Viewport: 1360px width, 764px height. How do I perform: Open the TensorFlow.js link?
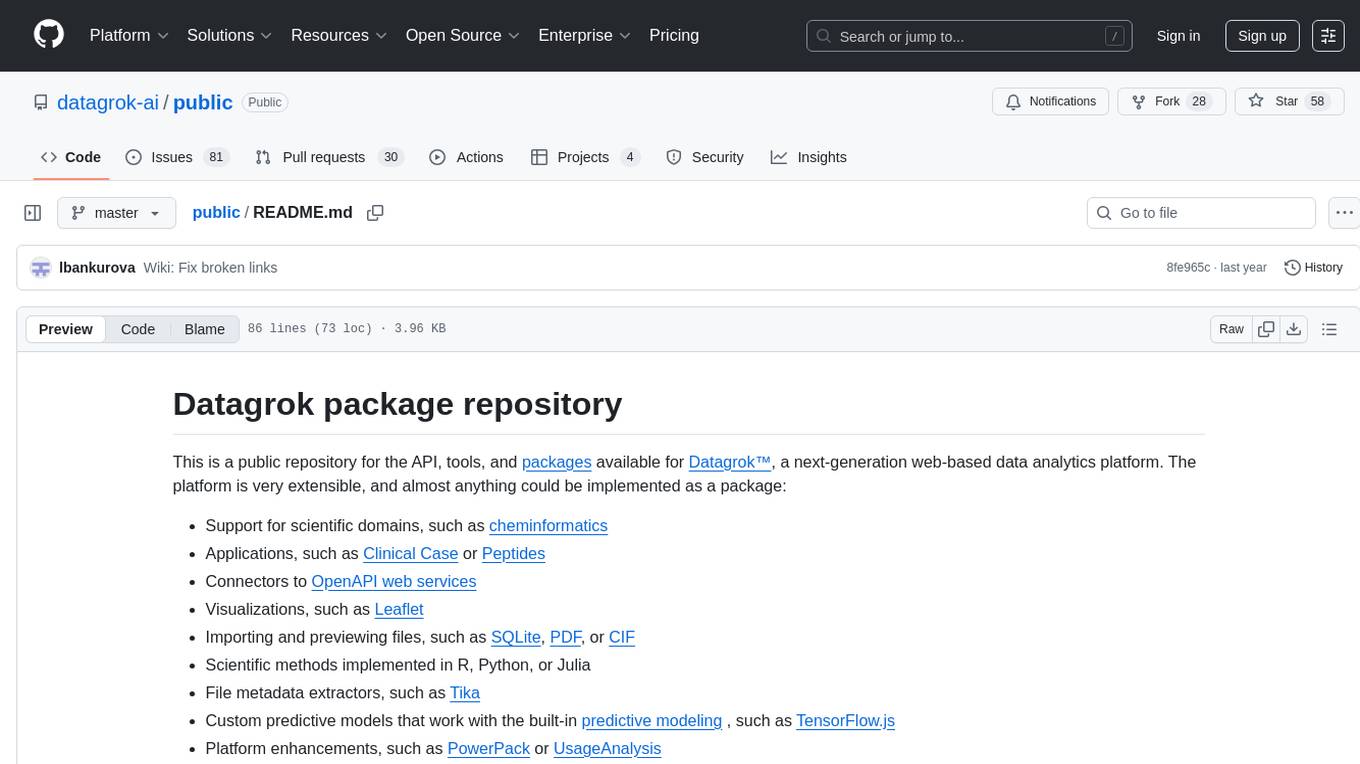pos(845,721)
